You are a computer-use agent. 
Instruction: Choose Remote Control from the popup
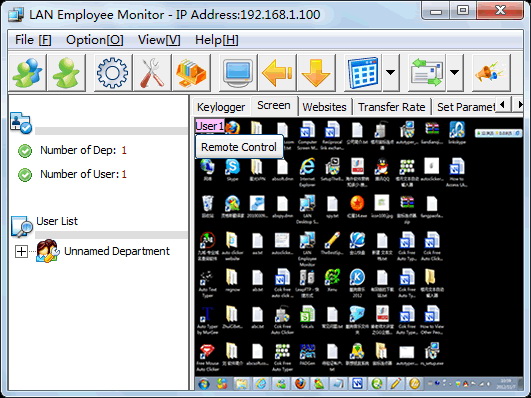click(239, 147)
